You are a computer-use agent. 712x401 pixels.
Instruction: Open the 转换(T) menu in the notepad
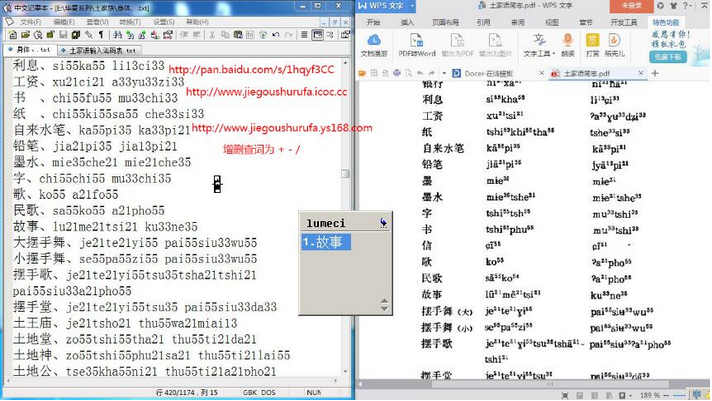tap(130, 22)
